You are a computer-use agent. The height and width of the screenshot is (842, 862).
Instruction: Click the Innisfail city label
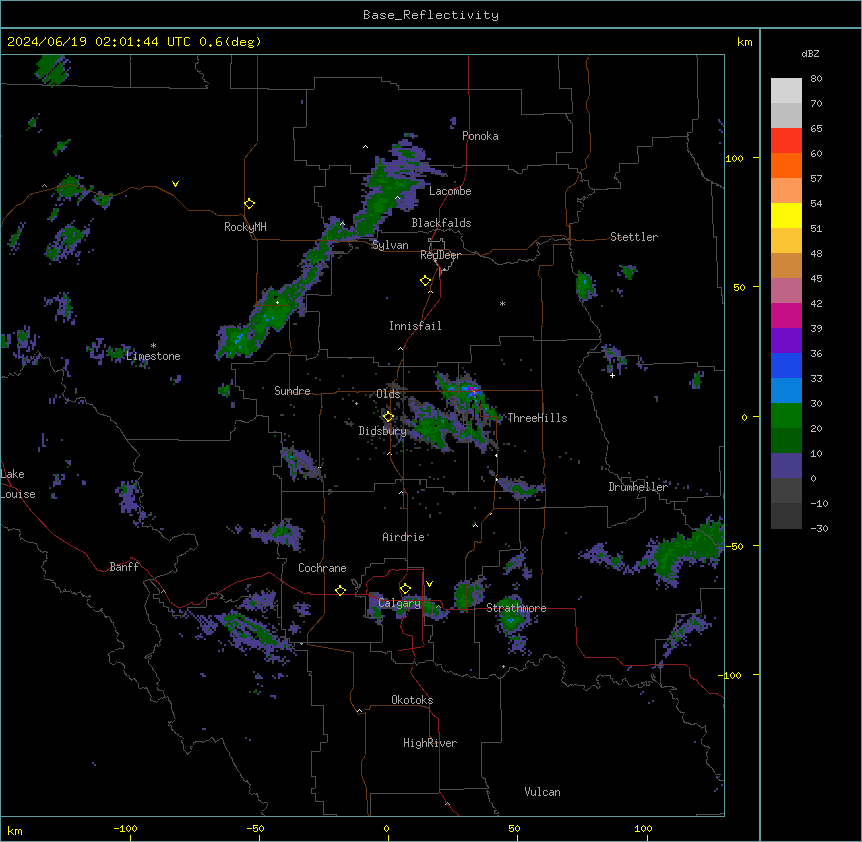415,326
